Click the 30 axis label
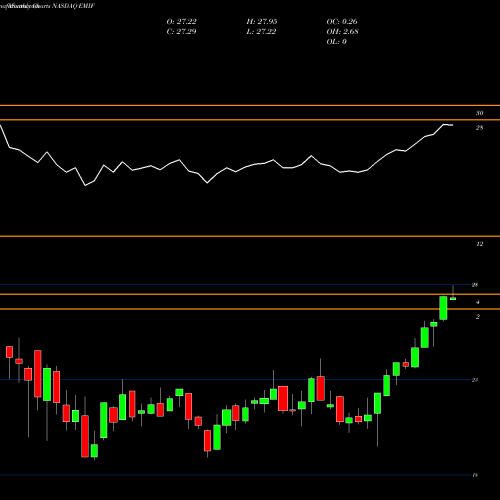The height and width of the screenshot is (500, 500). click(479, 113)
